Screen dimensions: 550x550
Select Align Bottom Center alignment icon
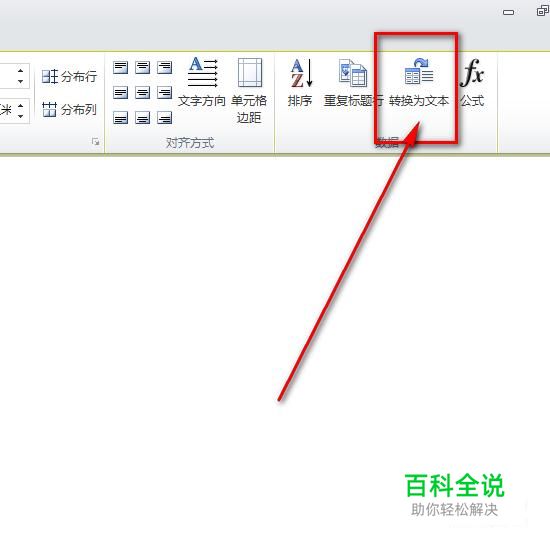click(x=142, y=118)
